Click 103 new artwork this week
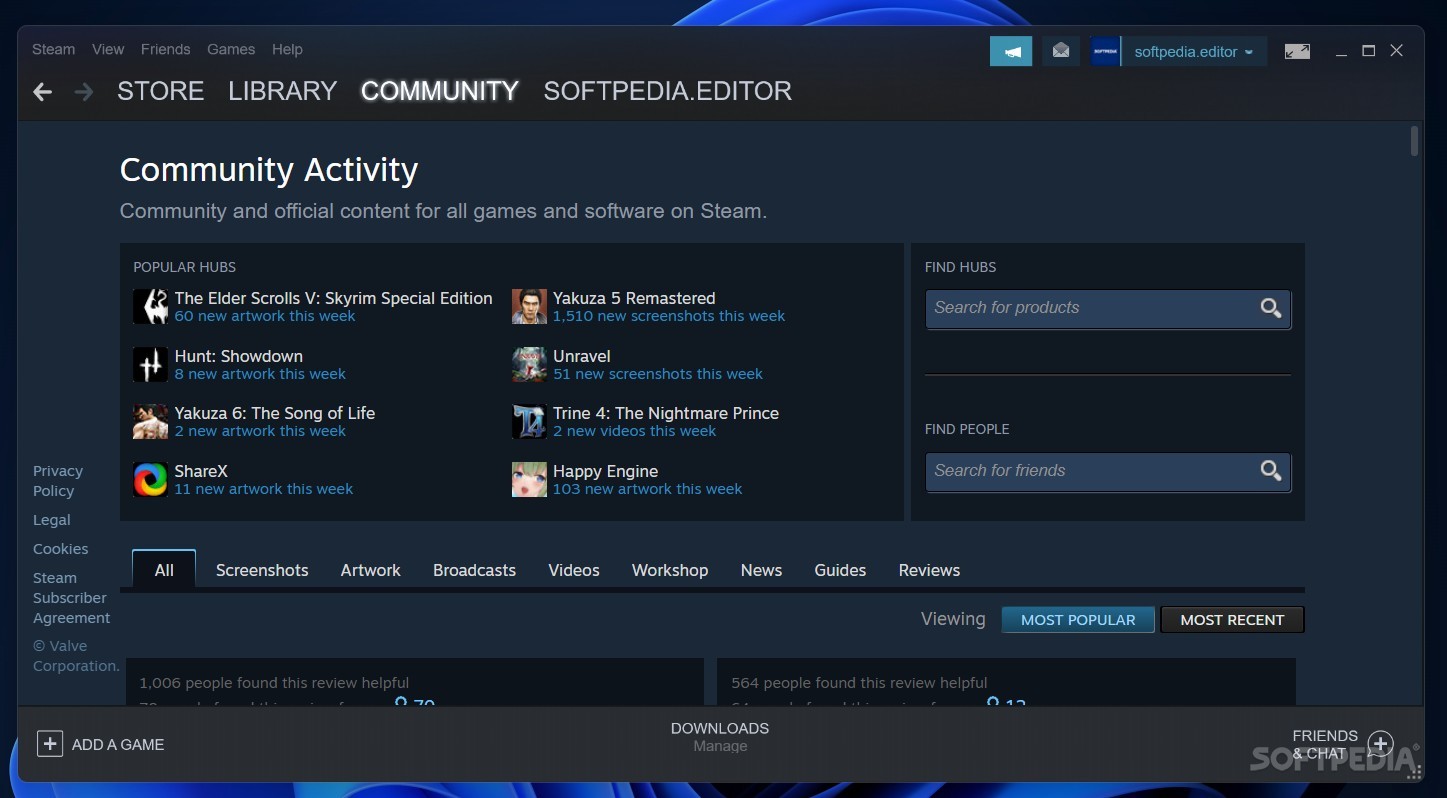The width and height of the screenshot is (1447, 798). 647,489
